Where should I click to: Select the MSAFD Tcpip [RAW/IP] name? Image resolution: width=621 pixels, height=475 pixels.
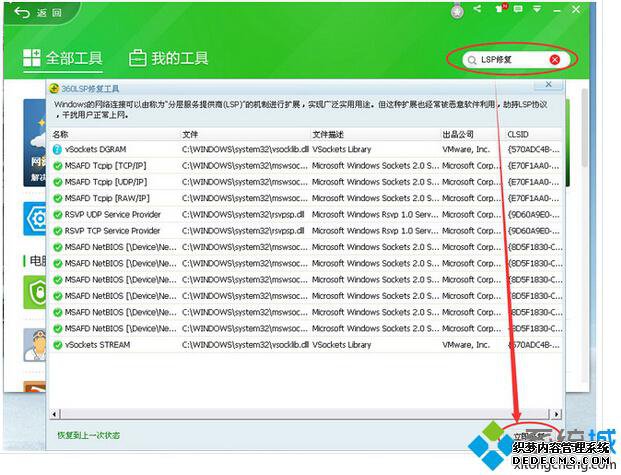107,198
